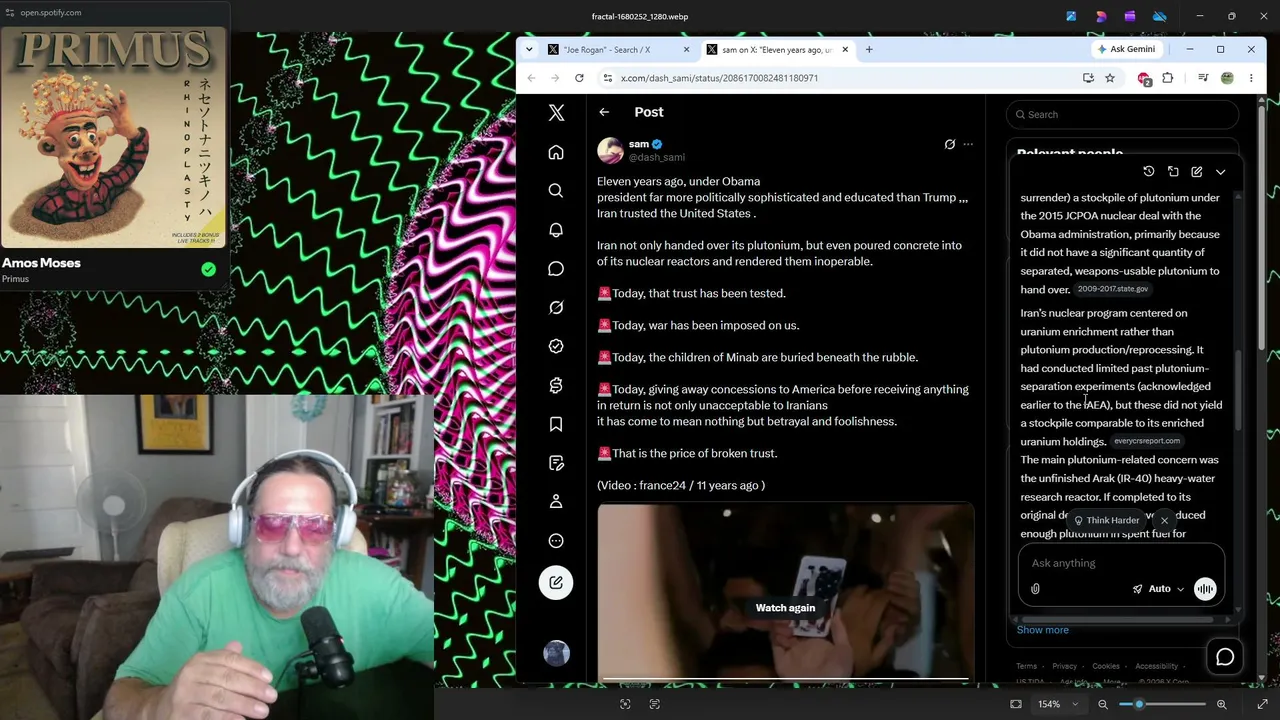Viewport: 1280px width, 720px height.
Task: Open a new Chrome tab
Action: pyautogui.click(x=869, y=49)
